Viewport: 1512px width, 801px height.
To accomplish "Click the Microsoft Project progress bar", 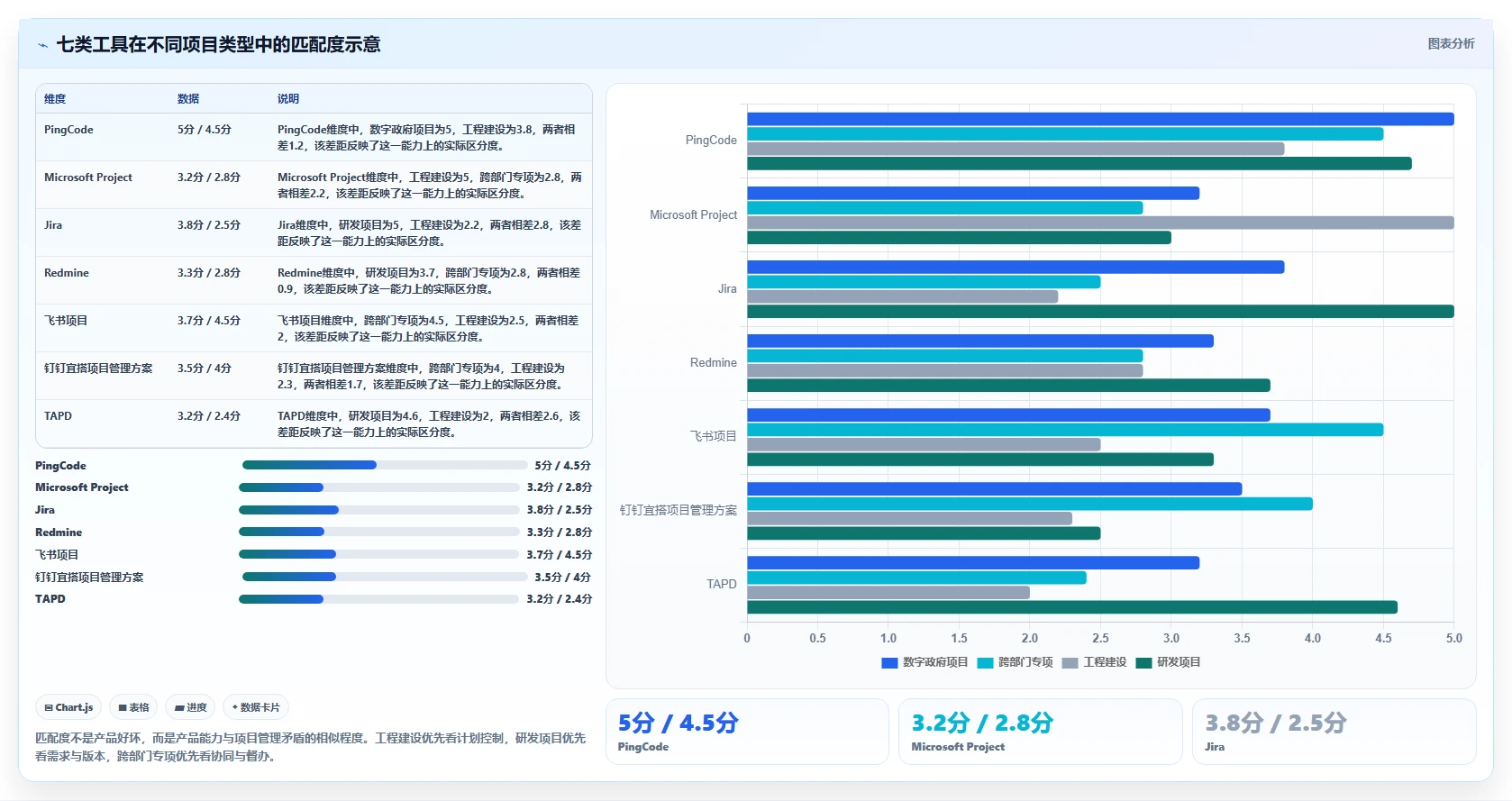I will pos(379,487).
